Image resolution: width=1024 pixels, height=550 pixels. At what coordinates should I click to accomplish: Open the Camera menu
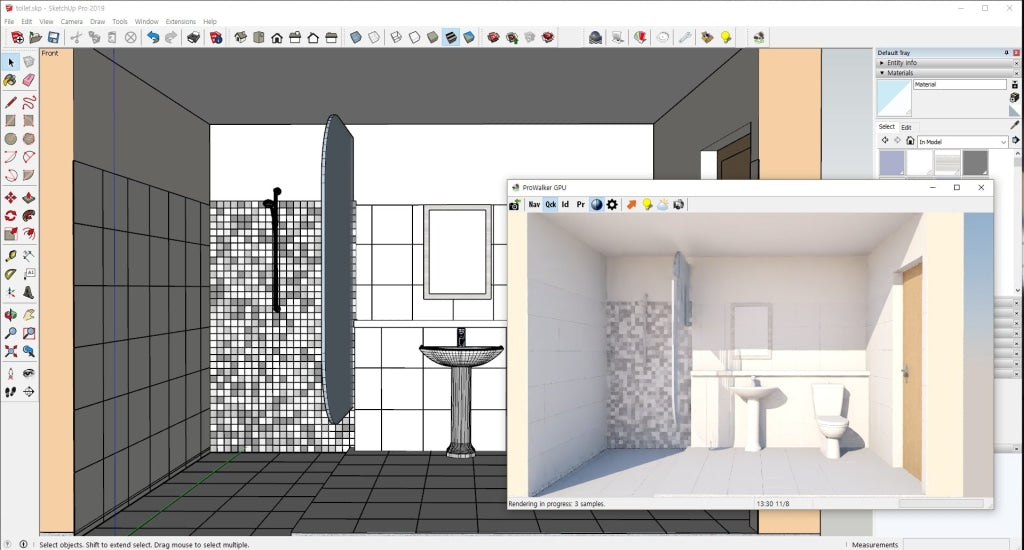[72, 21]
